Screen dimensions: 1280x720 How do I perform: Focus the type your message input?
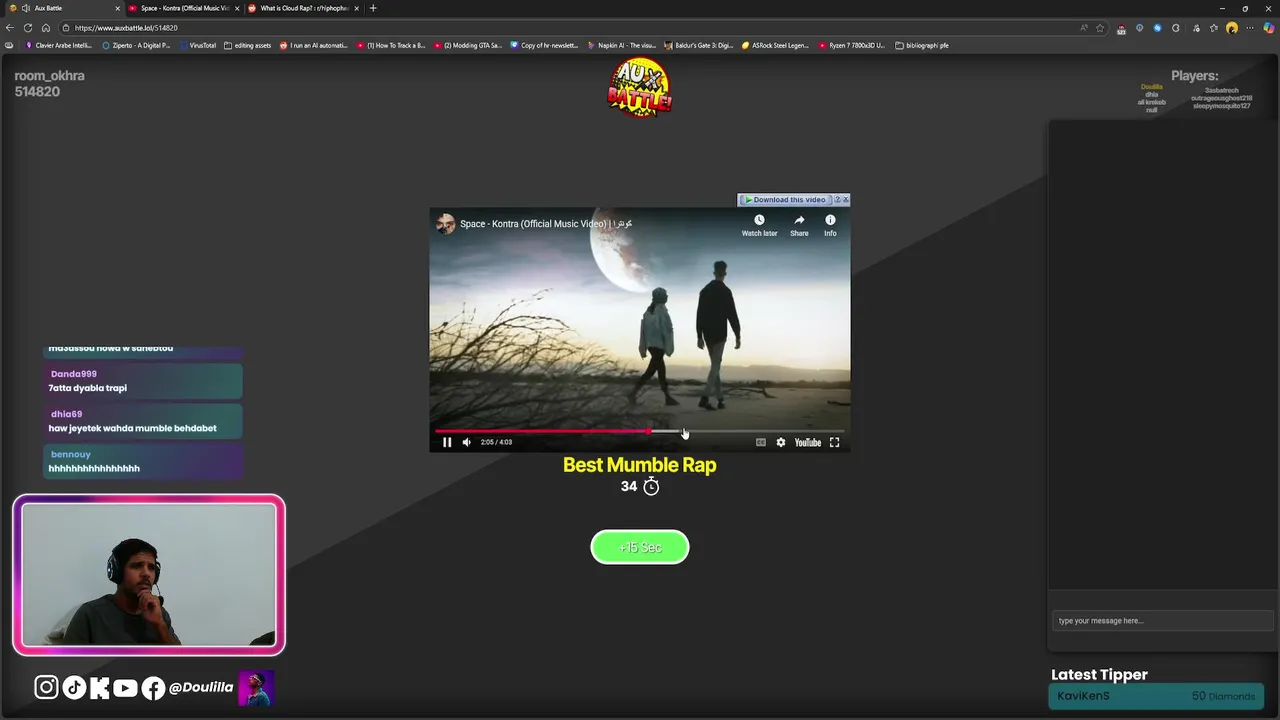pyautogui.click(x=1162, y=621)
